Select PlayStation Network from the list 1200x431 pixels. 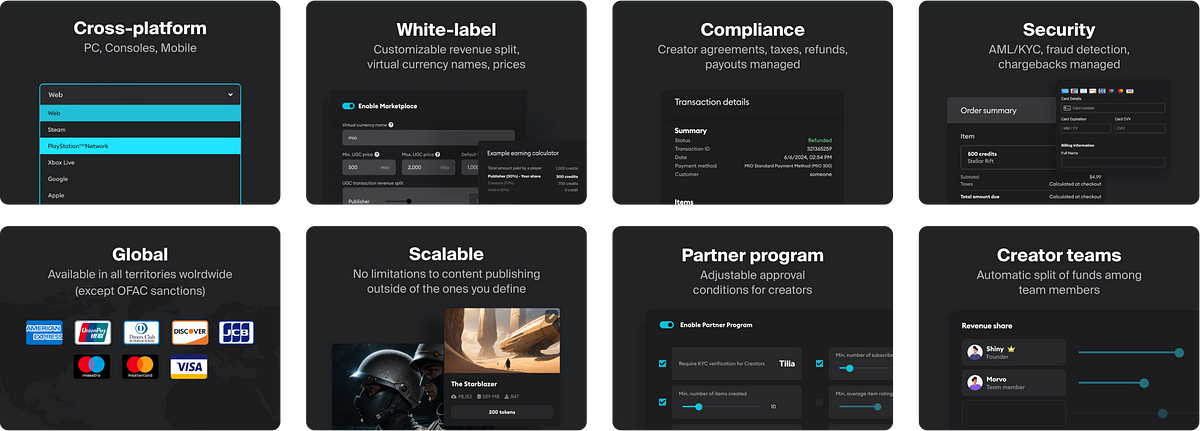pyautogui.click(x=140, y=146)
